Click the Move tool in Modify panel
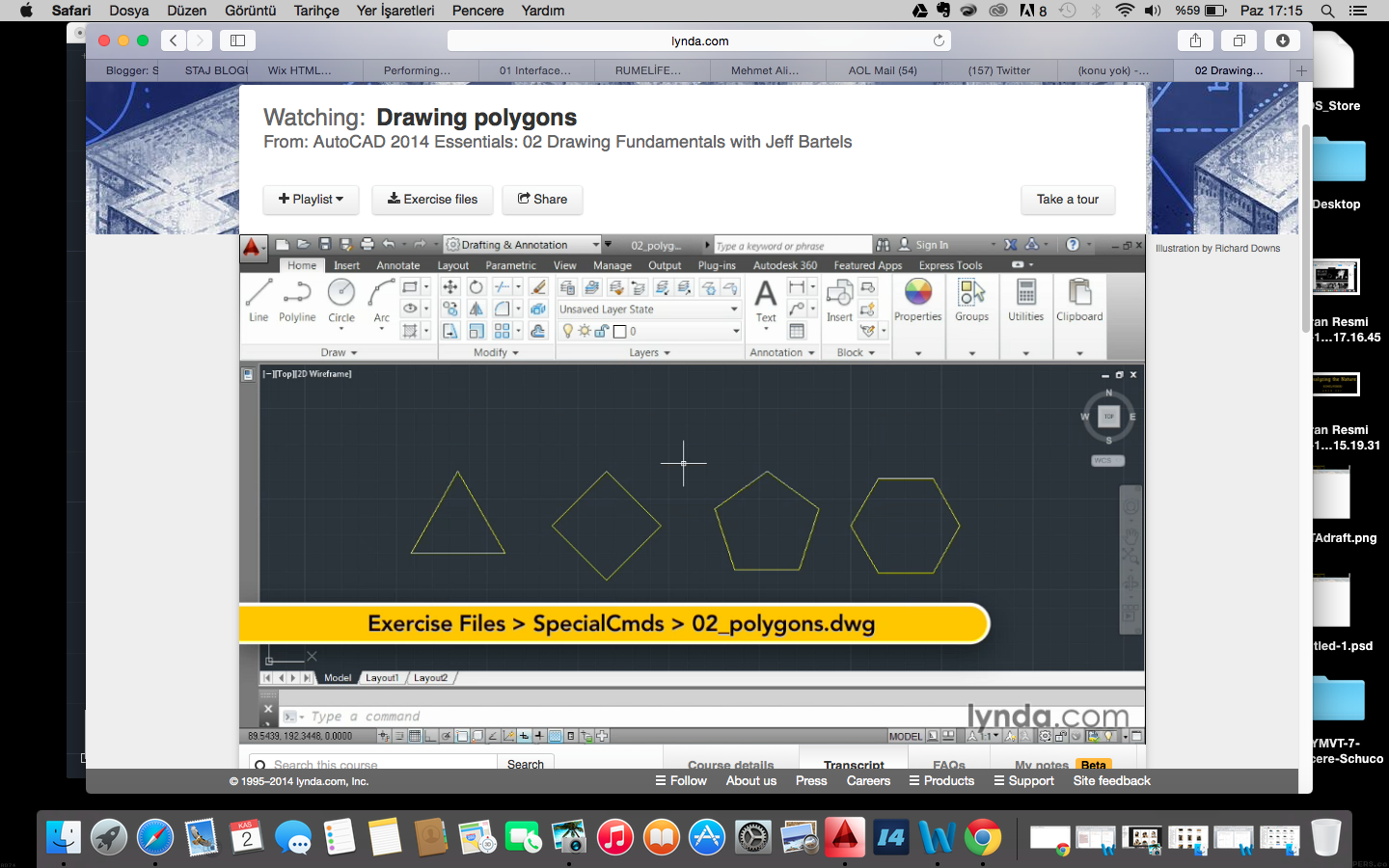The width and height of the screenshot is (1389, 868). (450, 286)
